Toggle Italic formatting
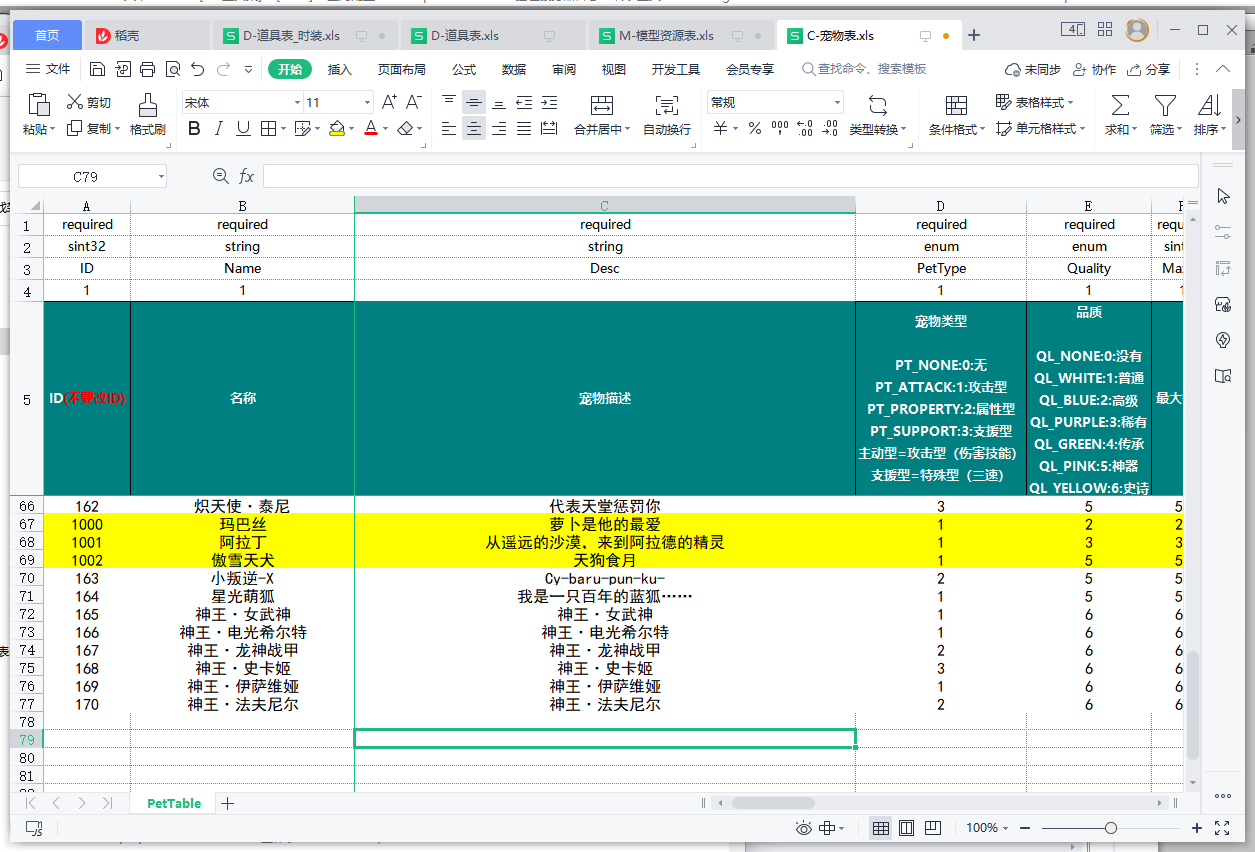Image resolution: width=1255 pixels, height=852 pixels. pyautogui.click(x=218, y=128)
